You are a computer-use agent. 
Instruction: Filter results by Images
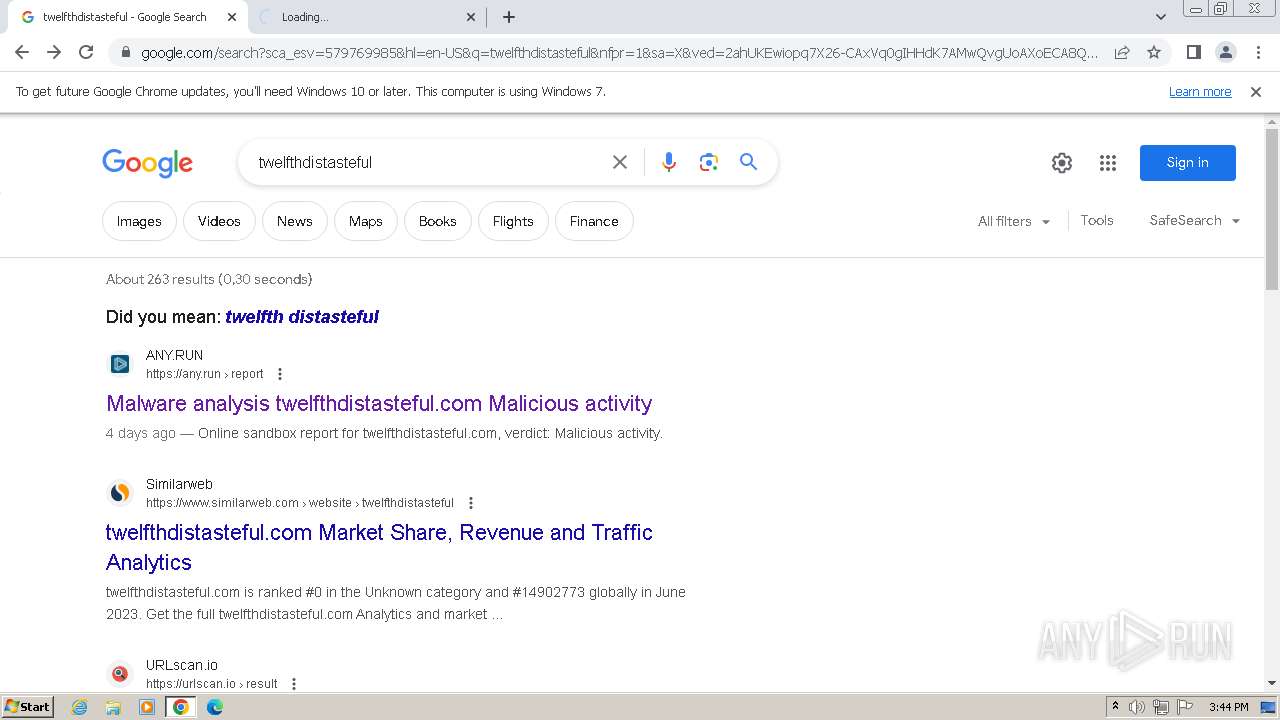139,221
